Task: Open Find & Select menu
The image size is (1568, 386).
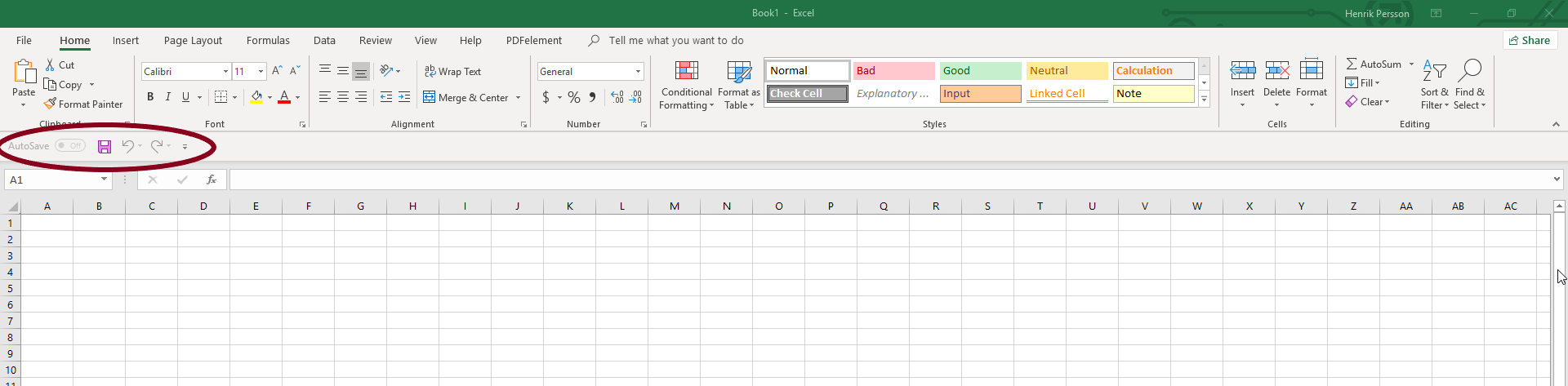Action: click(x=1470, y=84)
